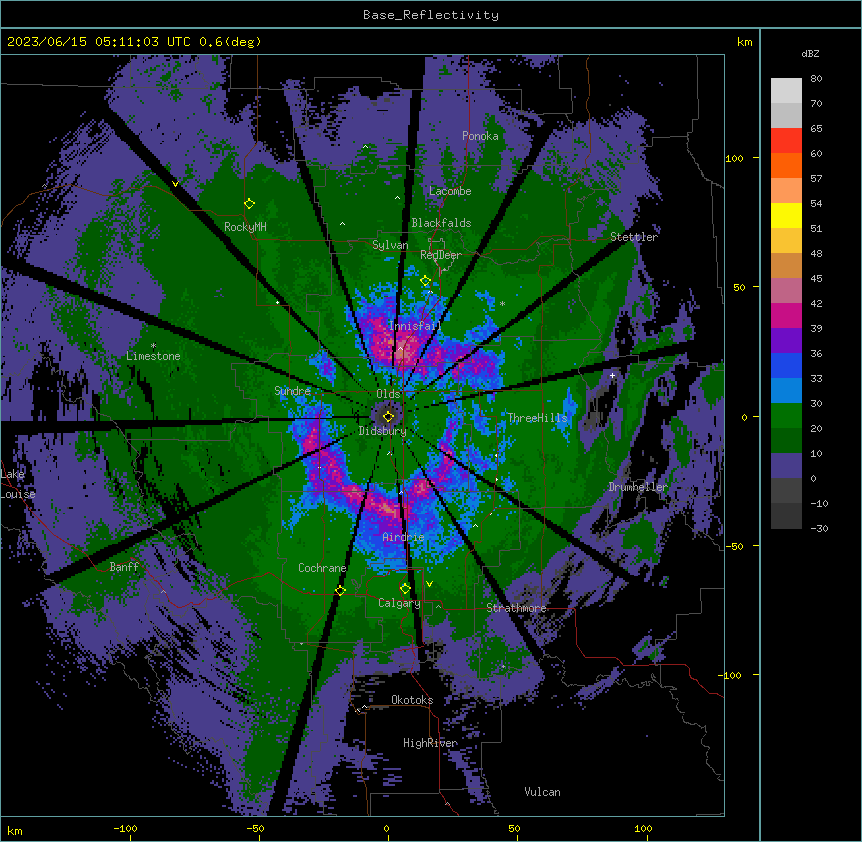The height and width of the screenshot is (842, 862).
Task: Click the Cochrane town label
Action: (322, 568)
